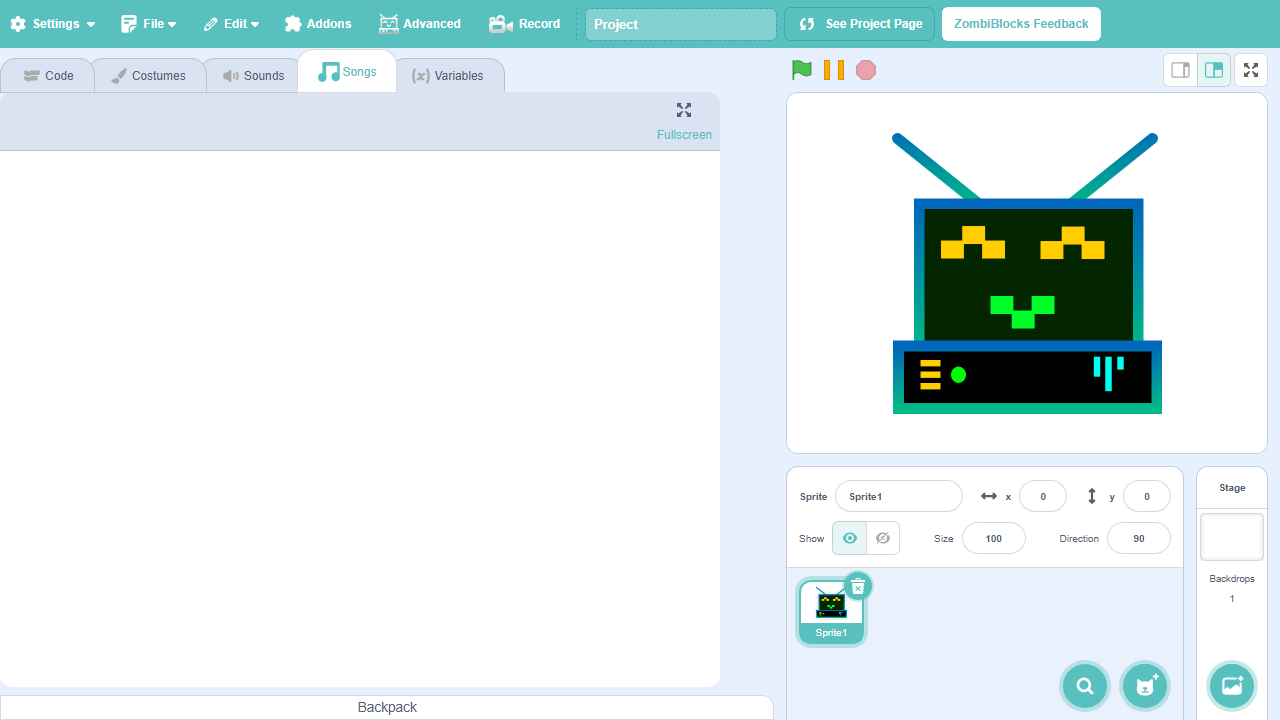Switch to small stage layout
This screenshot has height=720, width=1280.
1181,70
